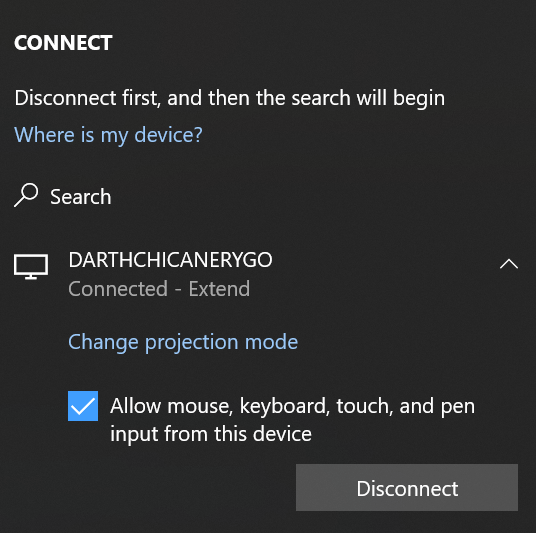Select the Search label text
Viewport: 536px width, 533px height.
(x=81, y=197)
